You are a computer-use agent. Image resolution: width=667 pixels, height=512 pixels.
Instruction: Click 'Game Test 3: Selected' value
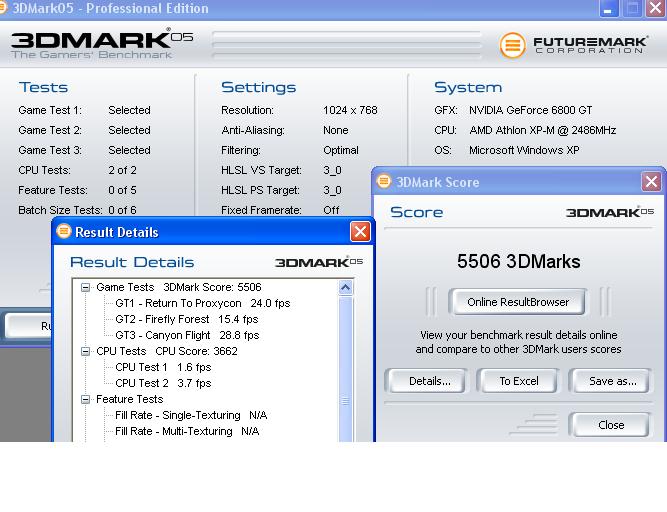tap(129, 150)
